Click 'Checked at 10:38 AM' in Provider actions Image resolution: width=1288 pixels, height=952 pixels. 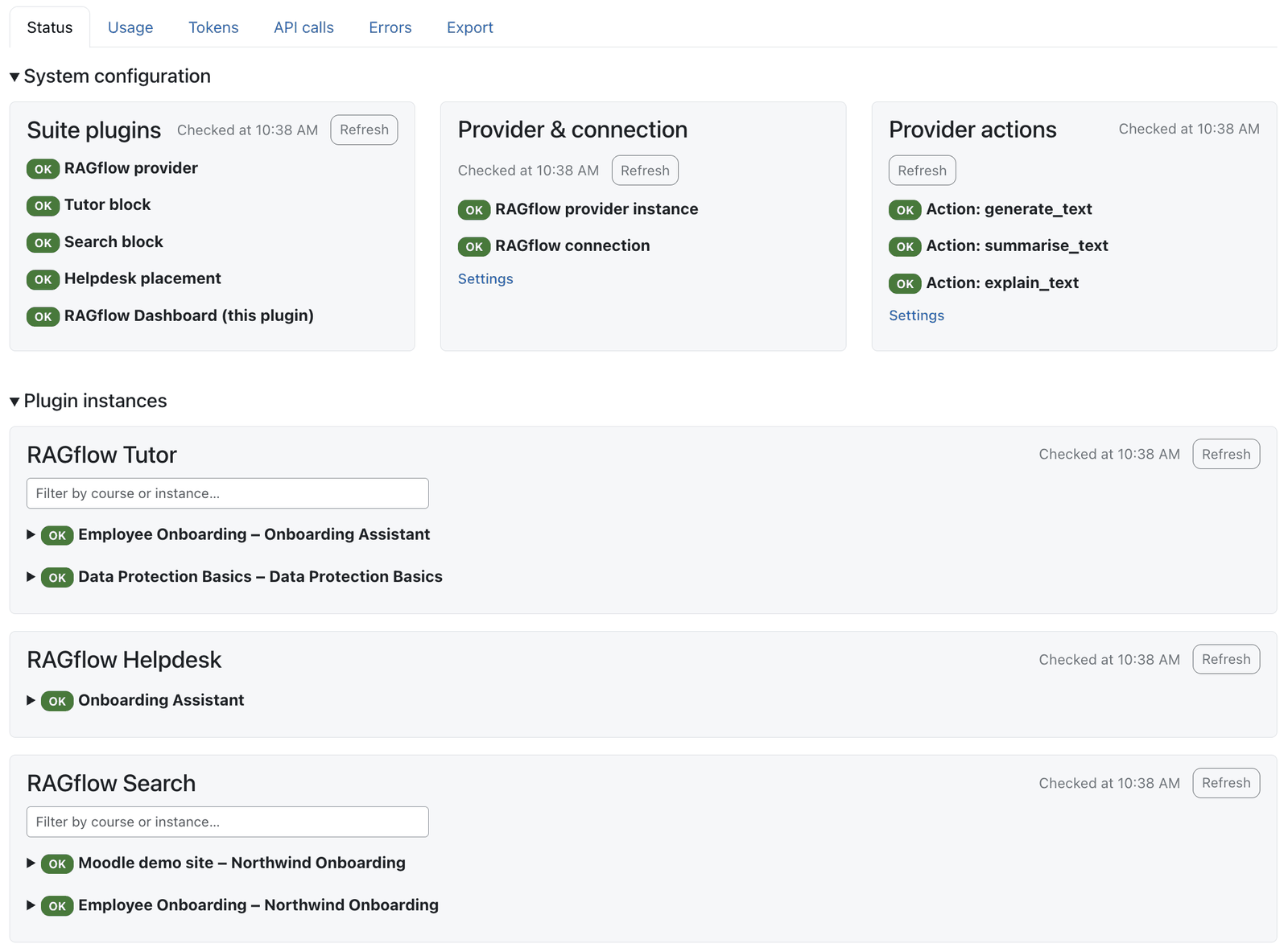click(x=1189, y=129)
